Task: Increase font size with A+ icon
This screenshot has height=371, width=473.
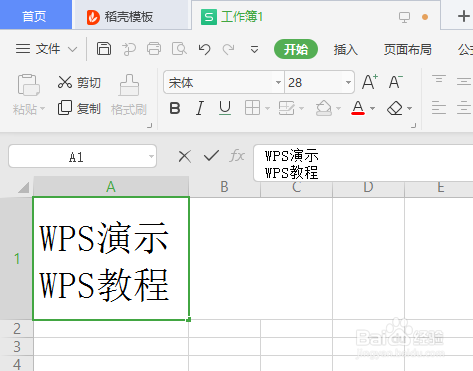Action: tap(370, 82)
